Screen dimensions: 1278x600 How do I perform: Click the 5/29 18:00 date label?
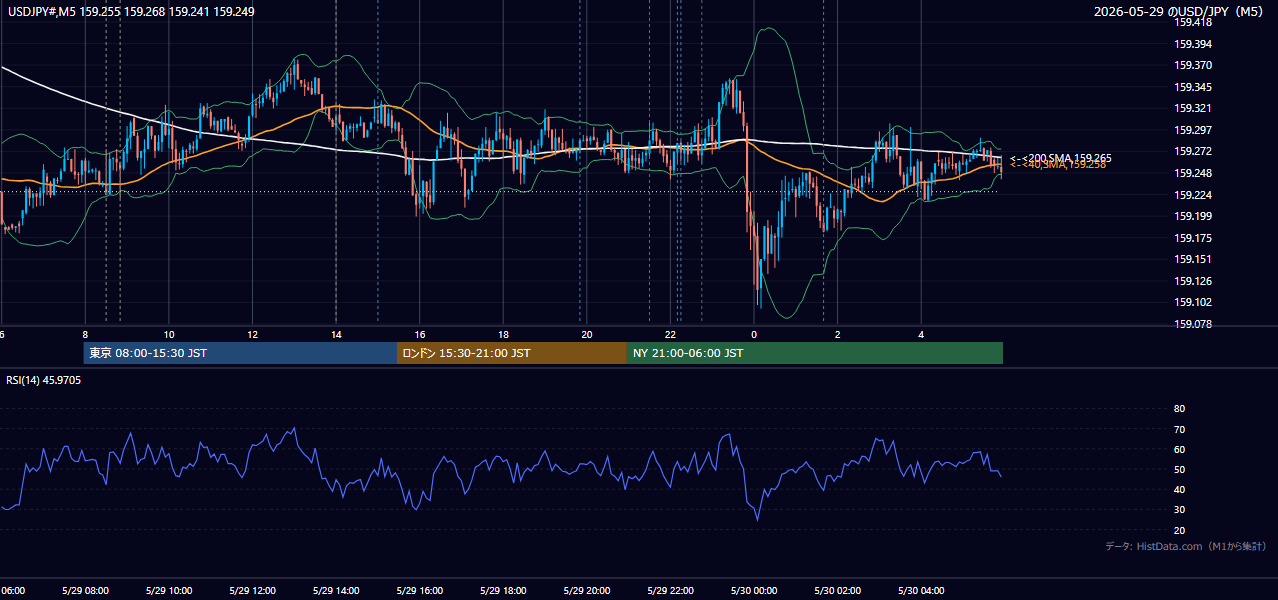pos(504,591)
